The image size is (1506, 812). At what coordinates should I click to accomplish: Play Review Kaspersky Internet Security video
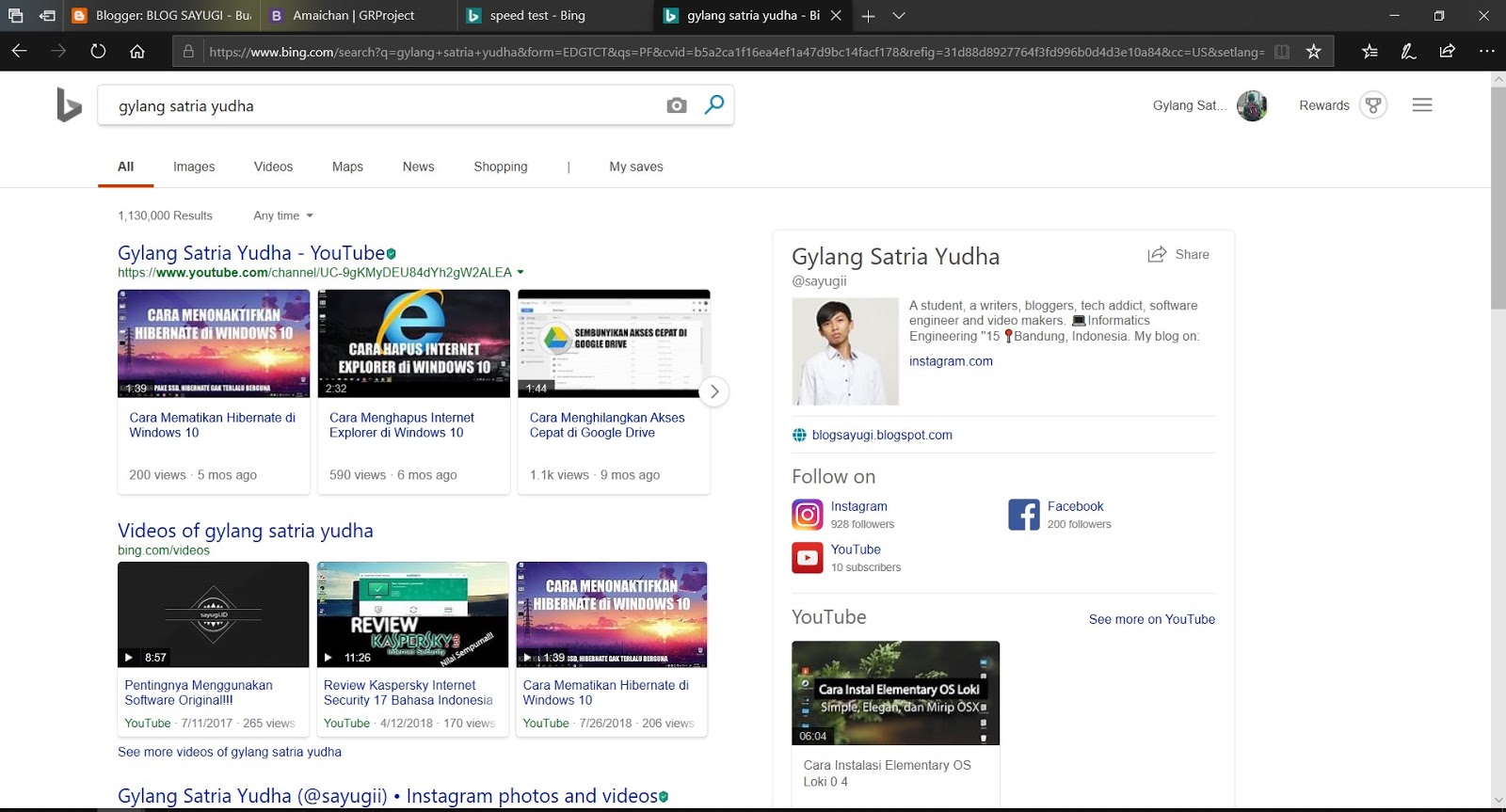(413, 614)
